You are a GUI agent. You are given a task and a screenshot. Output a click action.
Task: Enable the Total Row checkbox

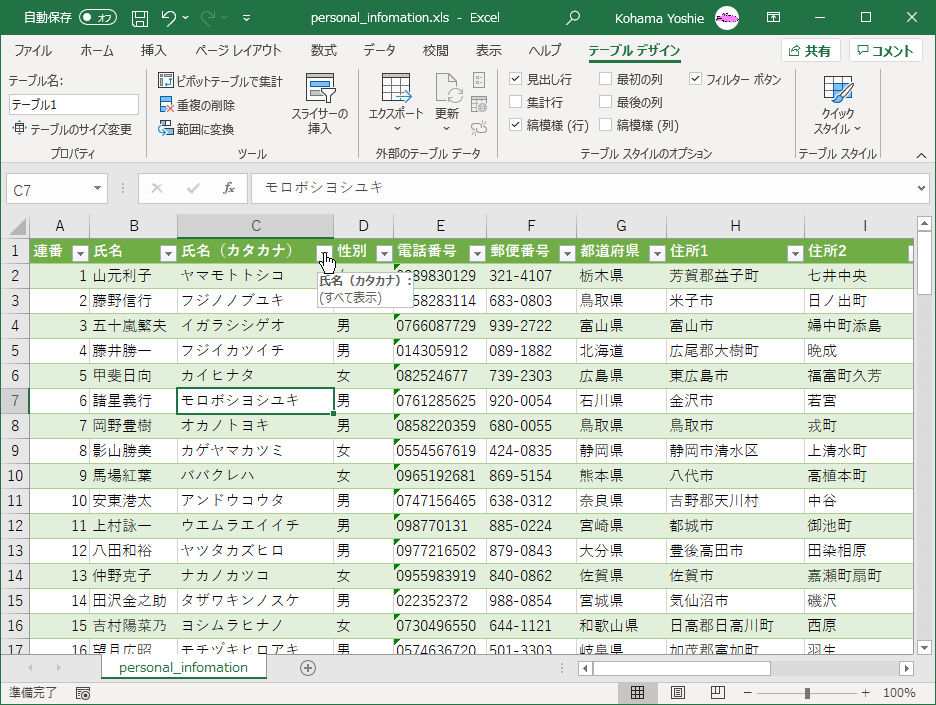point(516,102)
